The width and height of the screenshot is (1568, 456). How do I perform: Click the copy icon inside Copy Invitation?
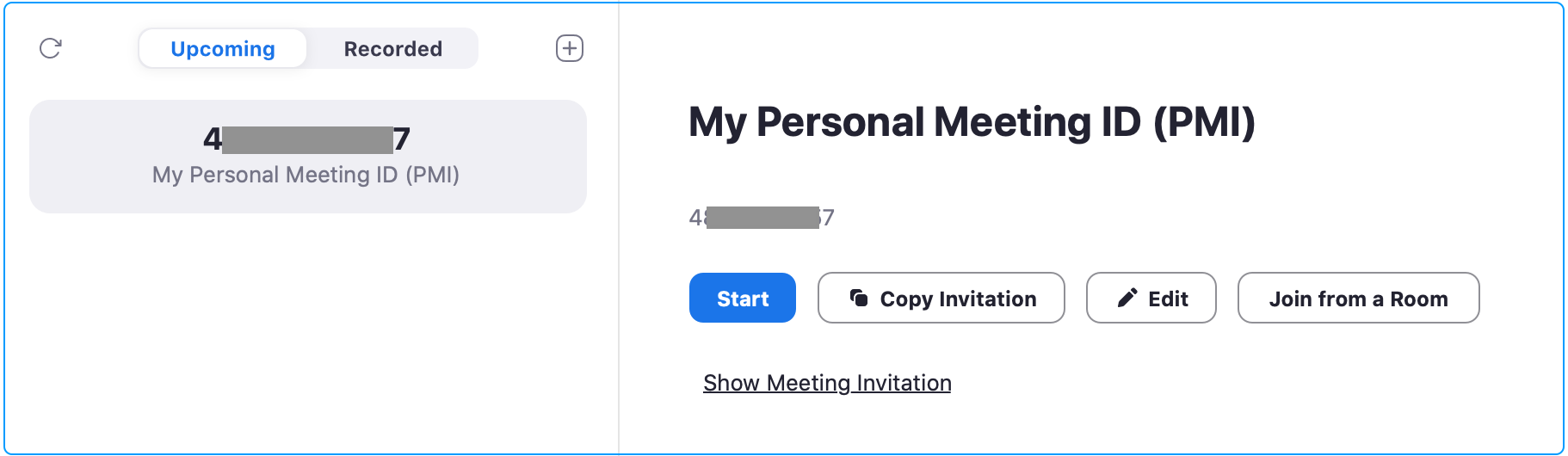click(x=859, y=298)
